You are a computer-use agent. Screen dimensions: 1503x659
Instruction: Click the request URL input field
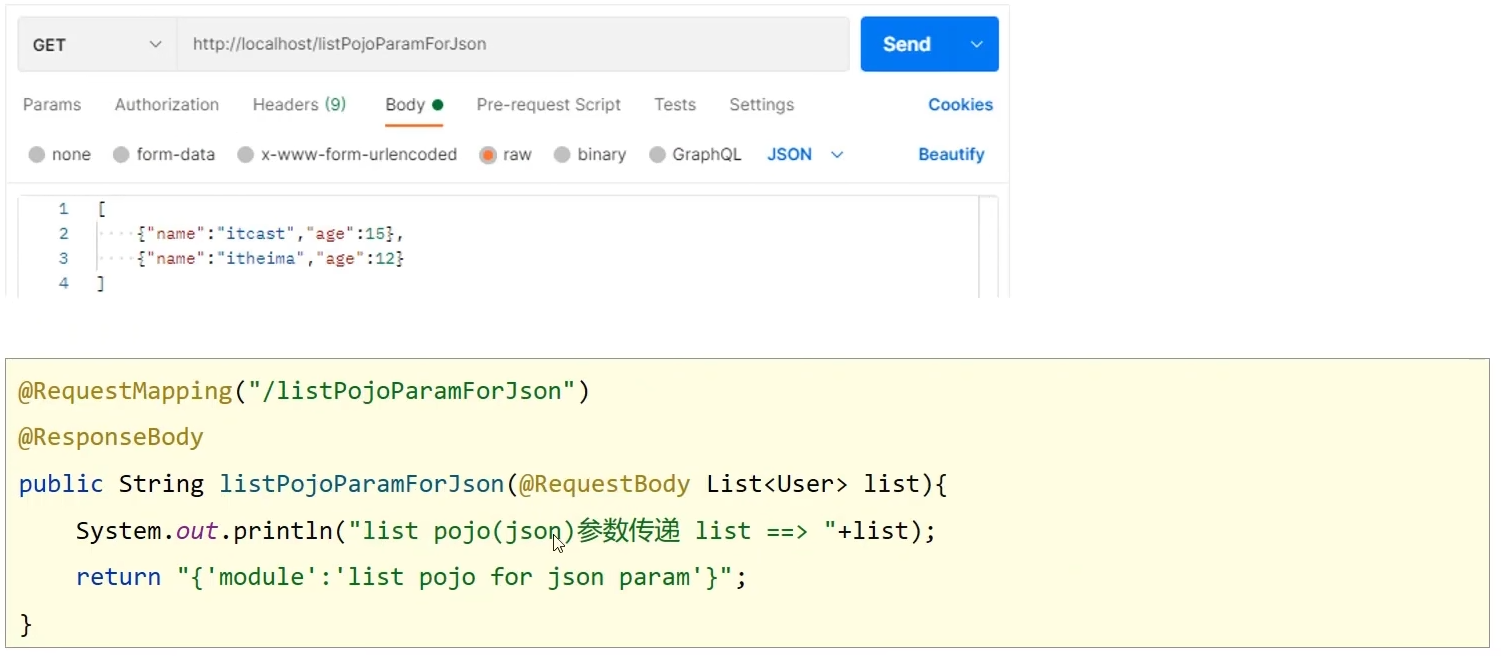click(513, 44)
